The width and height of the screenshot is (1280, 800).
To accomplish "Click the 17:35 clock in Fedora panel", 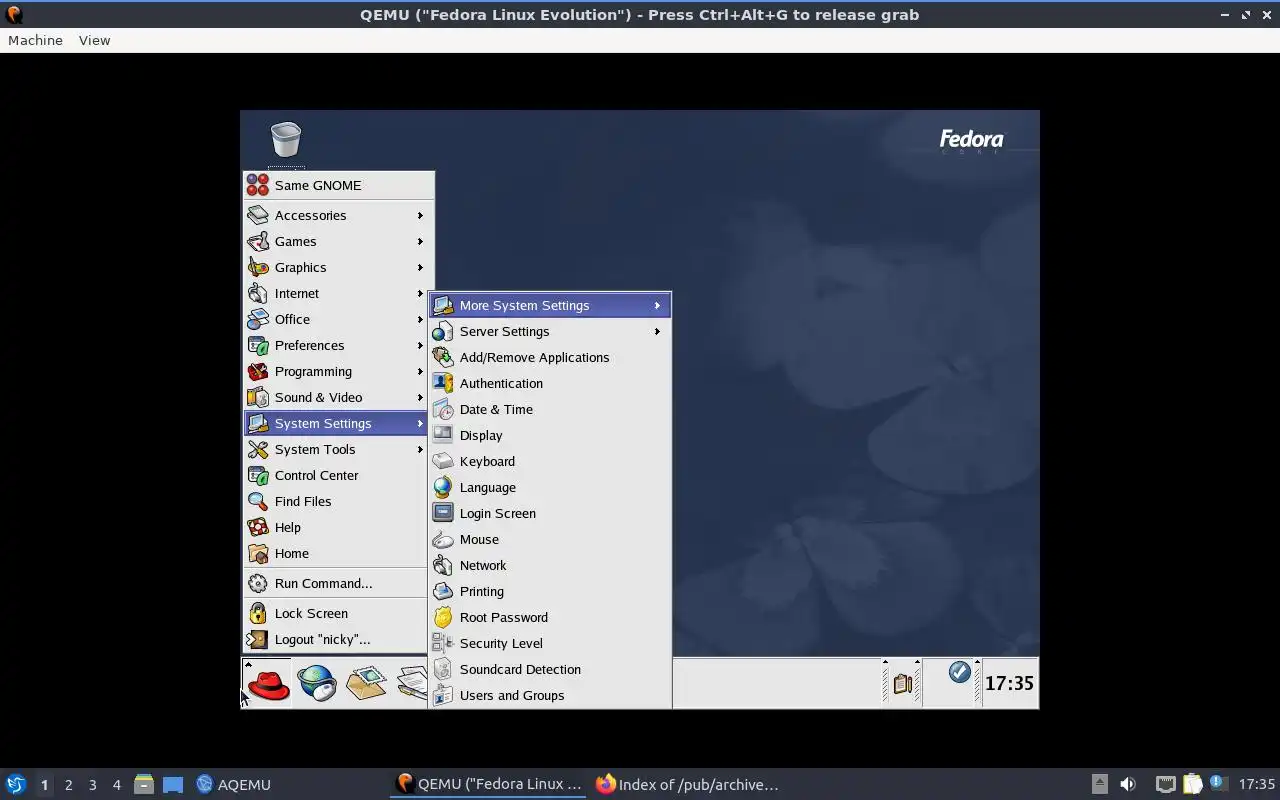I will (x=1010, y=683).
